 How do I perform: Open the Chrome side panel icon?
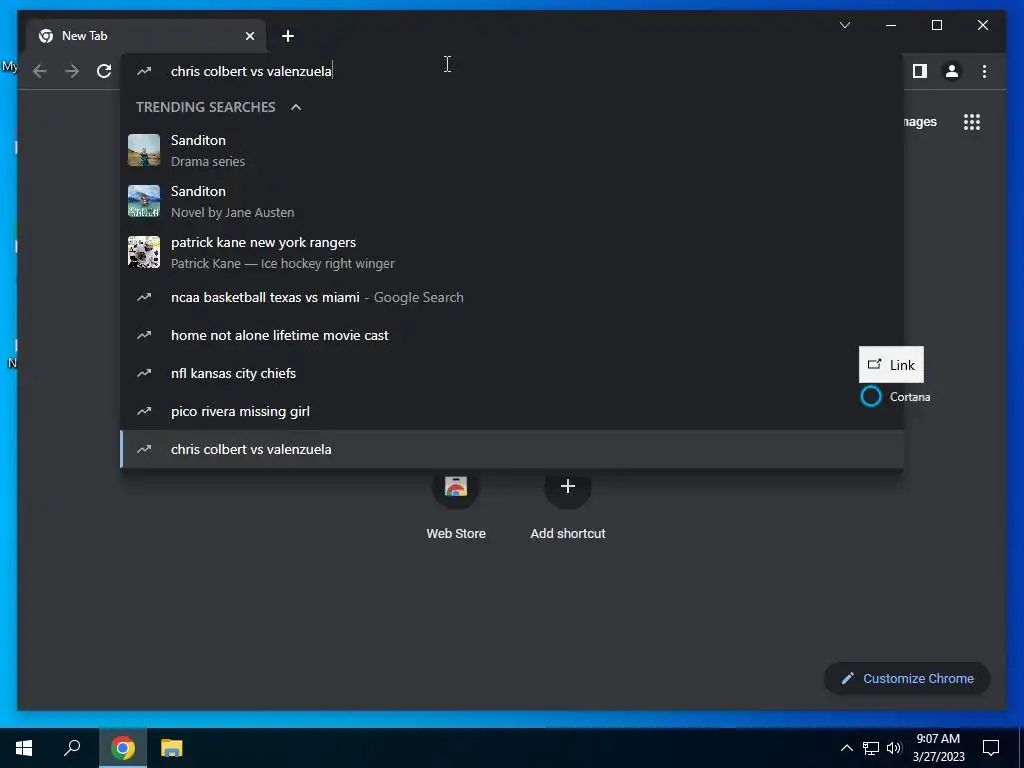920,71
